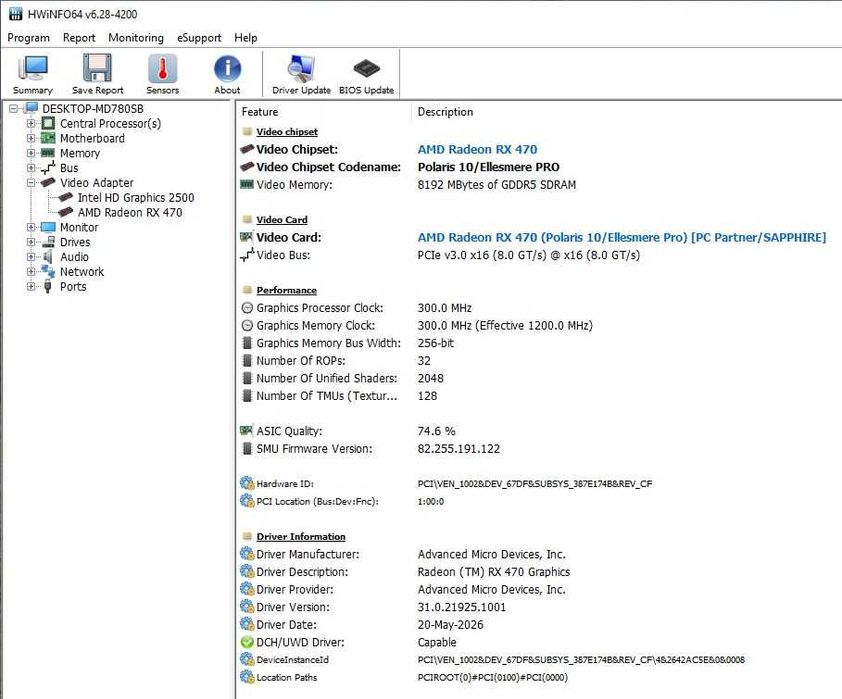Select Motherboard in the tree
This screenshot has width=842, height=699.
92,139
